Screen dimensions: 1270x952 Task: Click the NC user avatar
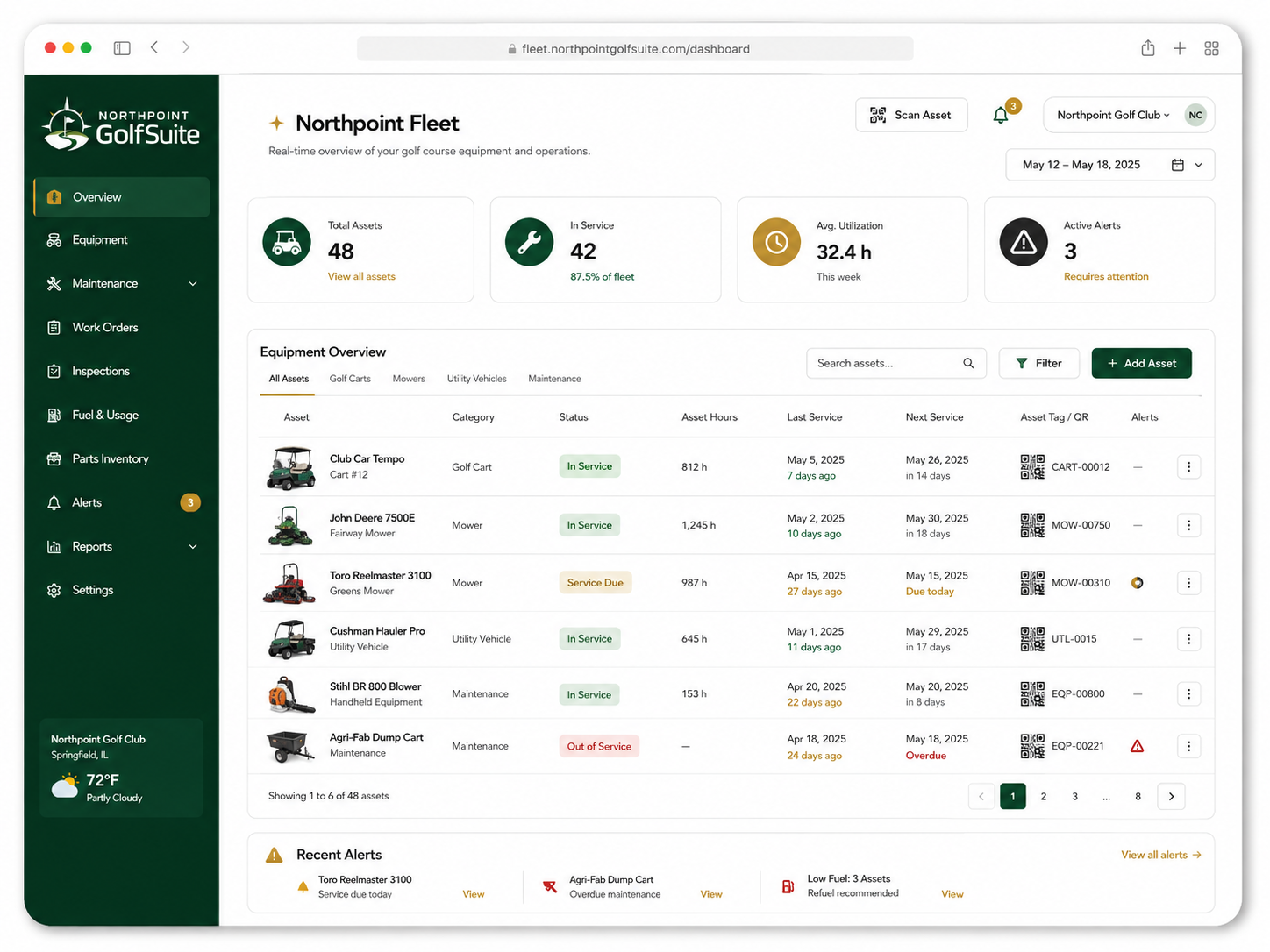click(x=1195, y=115)
